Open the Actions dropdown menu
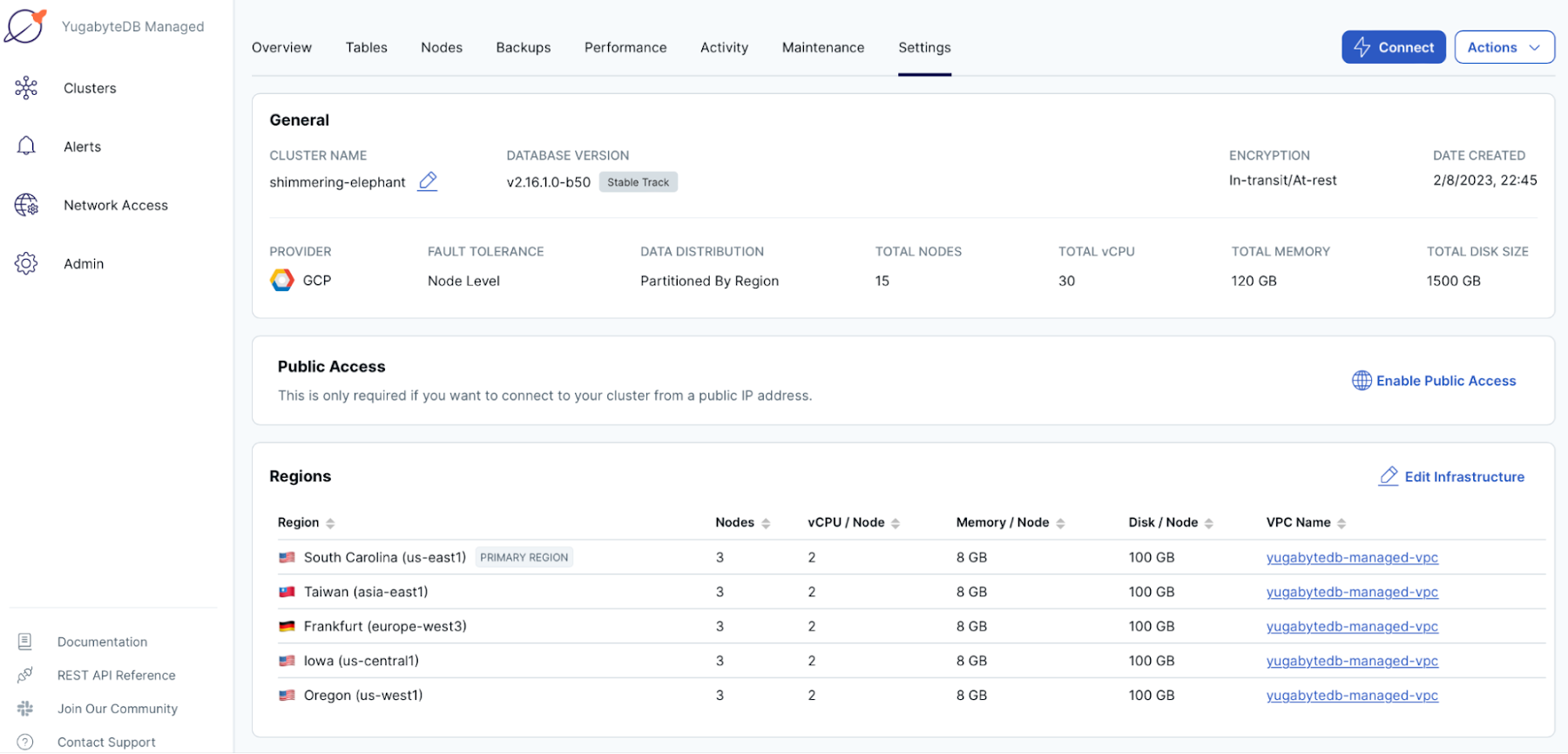The width and height of the screenshot is (1568, 754). coord(1504,47)
